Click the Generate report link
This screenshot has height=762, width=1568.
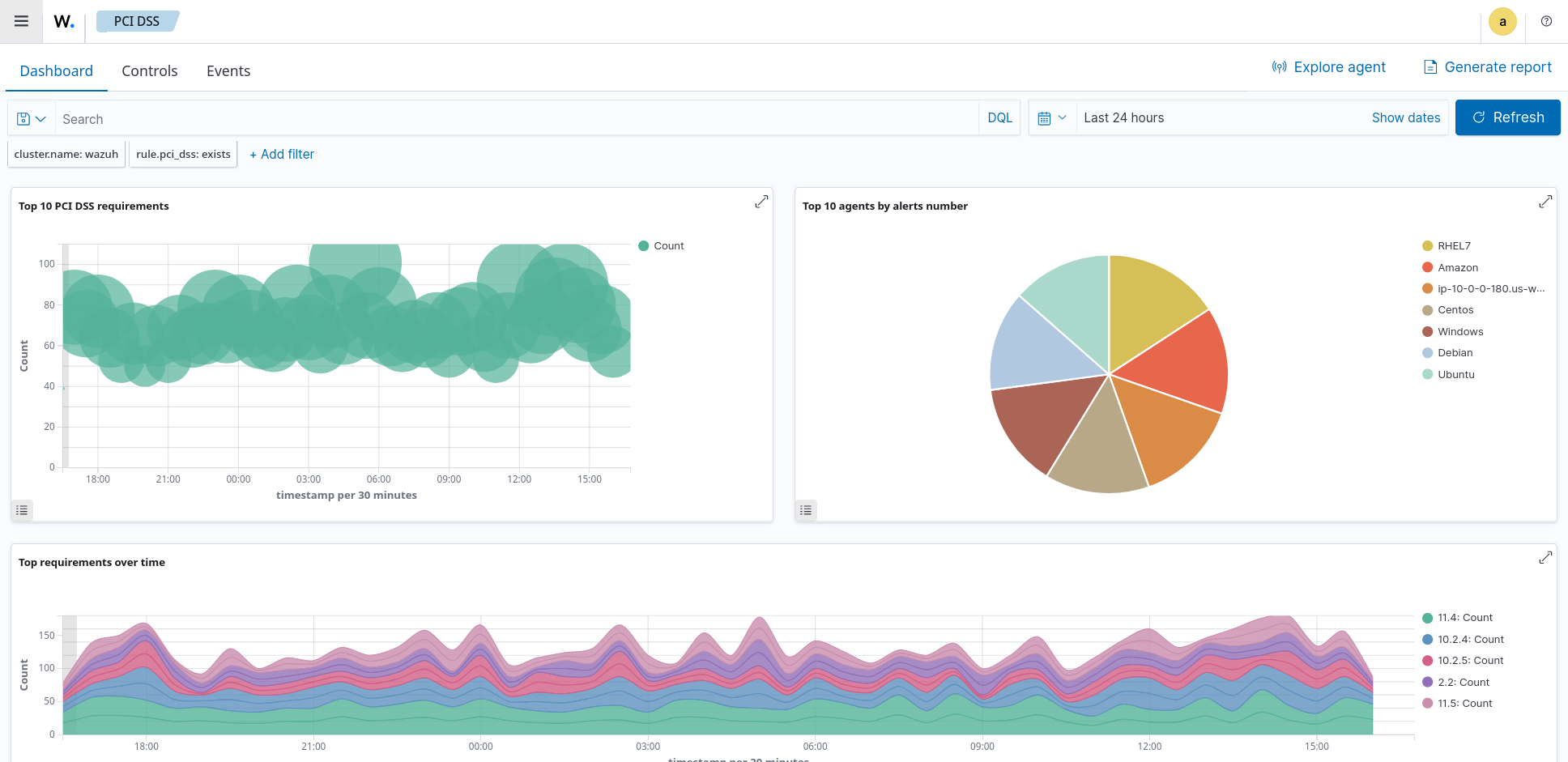tap(1488, 67)
